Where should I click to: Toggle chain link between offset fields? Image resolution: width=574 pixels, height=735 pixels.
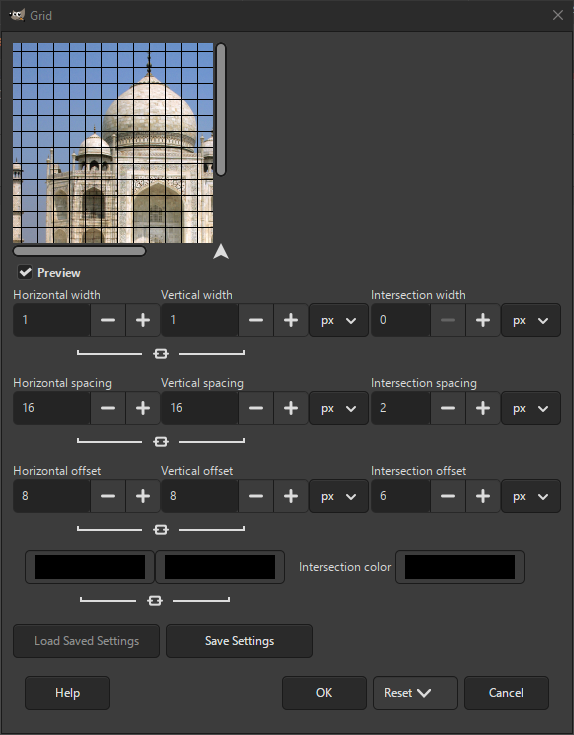tap(161, 530)
